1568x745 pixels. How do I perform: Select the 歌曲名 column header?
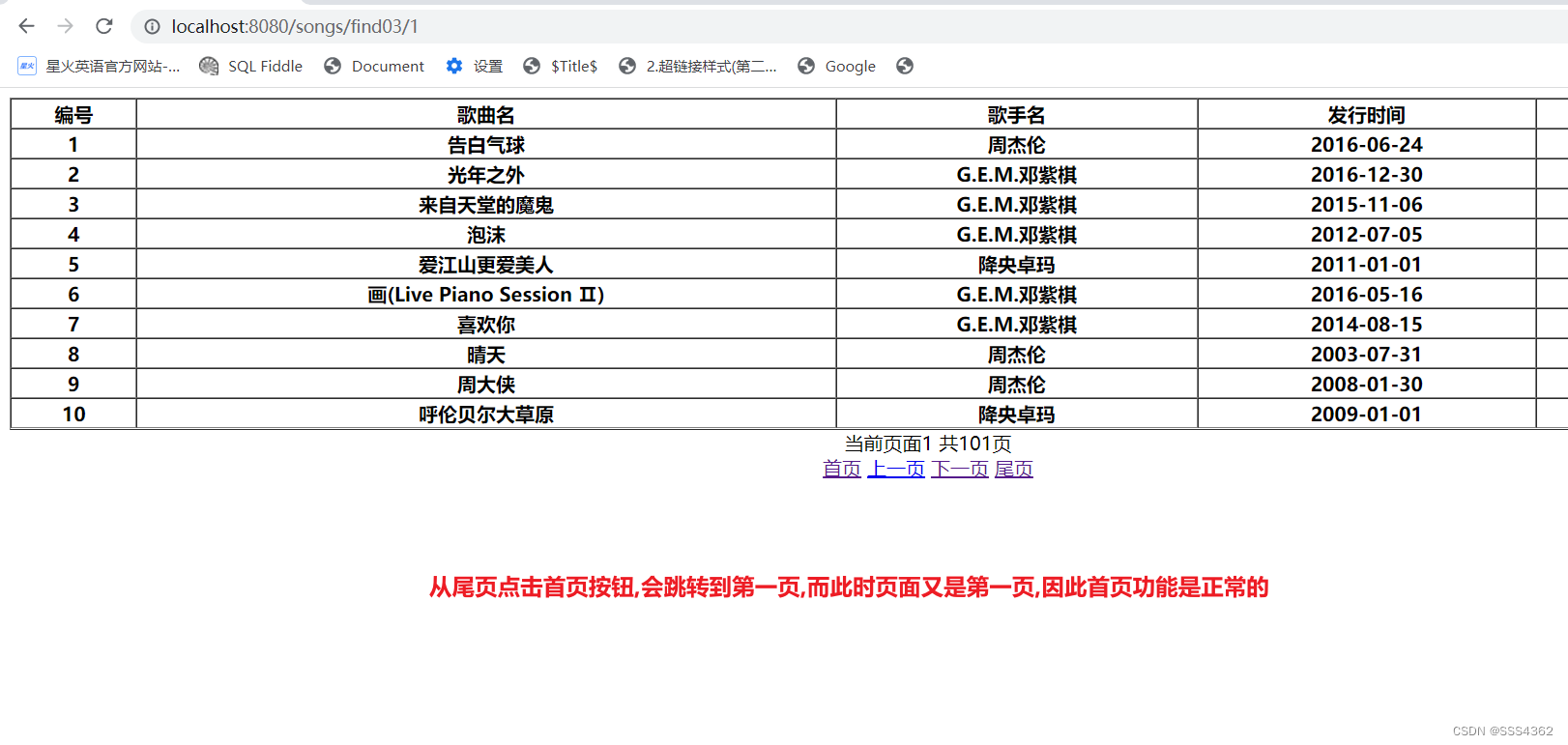tap(486, 115)
